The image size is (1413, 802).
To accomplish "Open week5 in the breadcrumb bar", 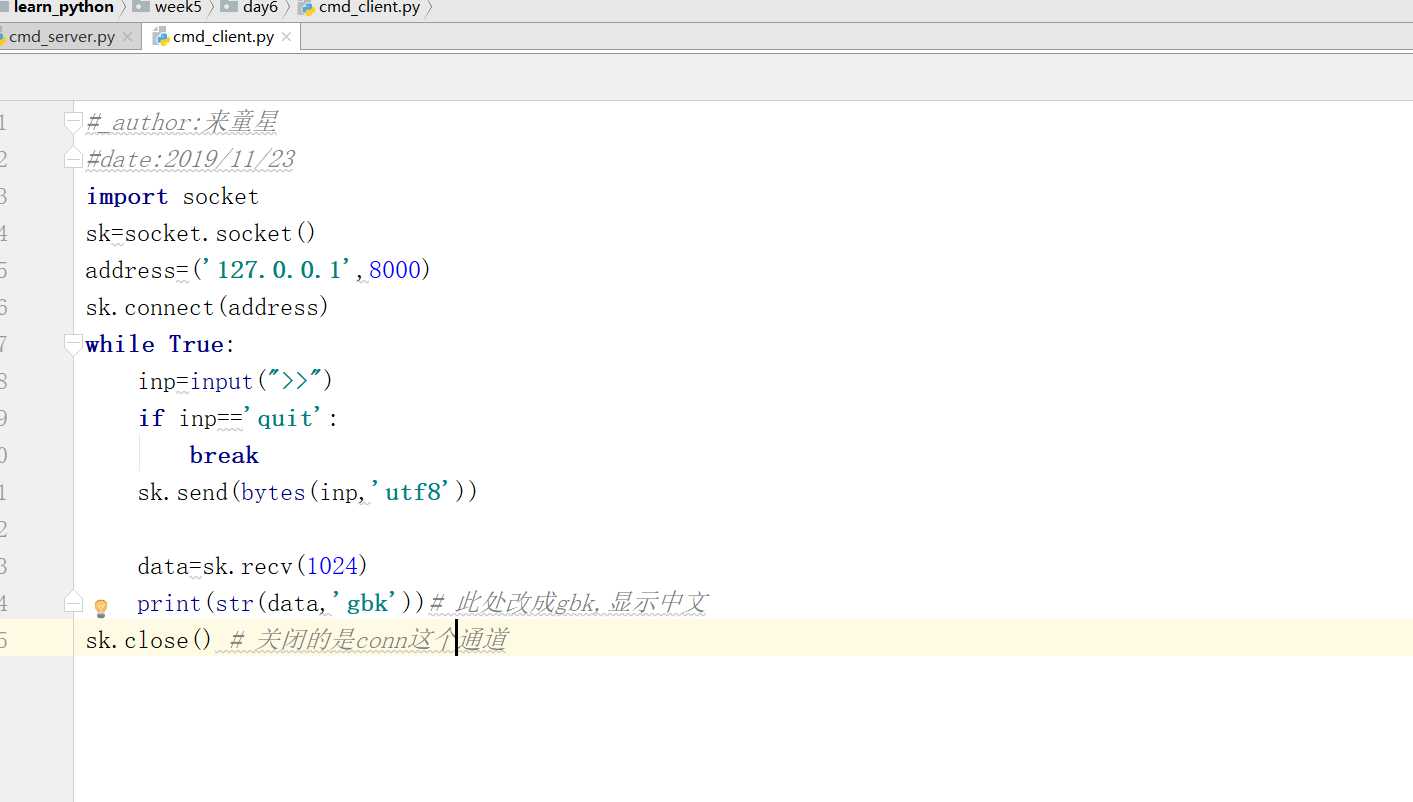I will 178,7.
